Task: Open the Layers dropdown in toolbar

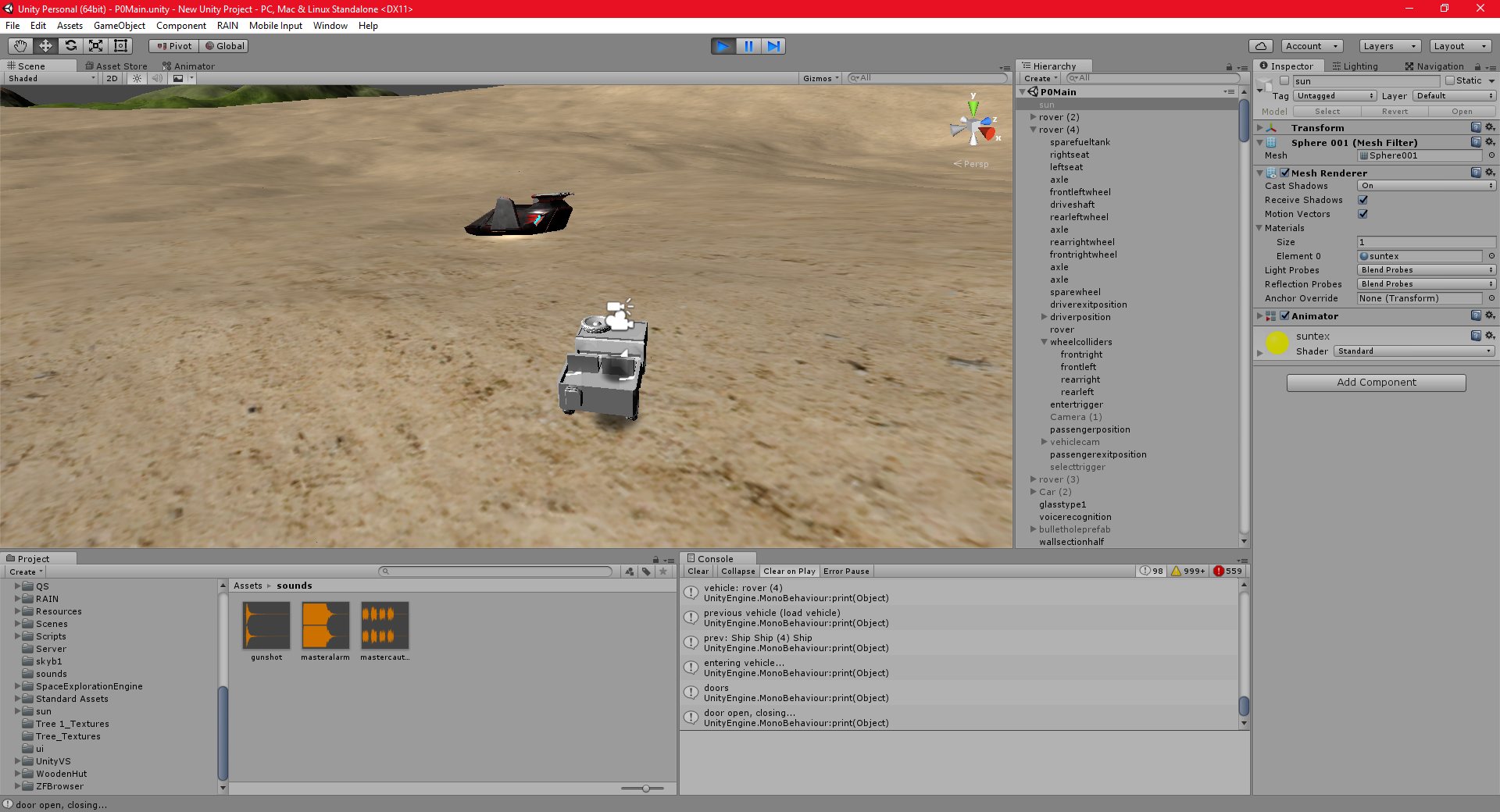Action: (1390, 46)
